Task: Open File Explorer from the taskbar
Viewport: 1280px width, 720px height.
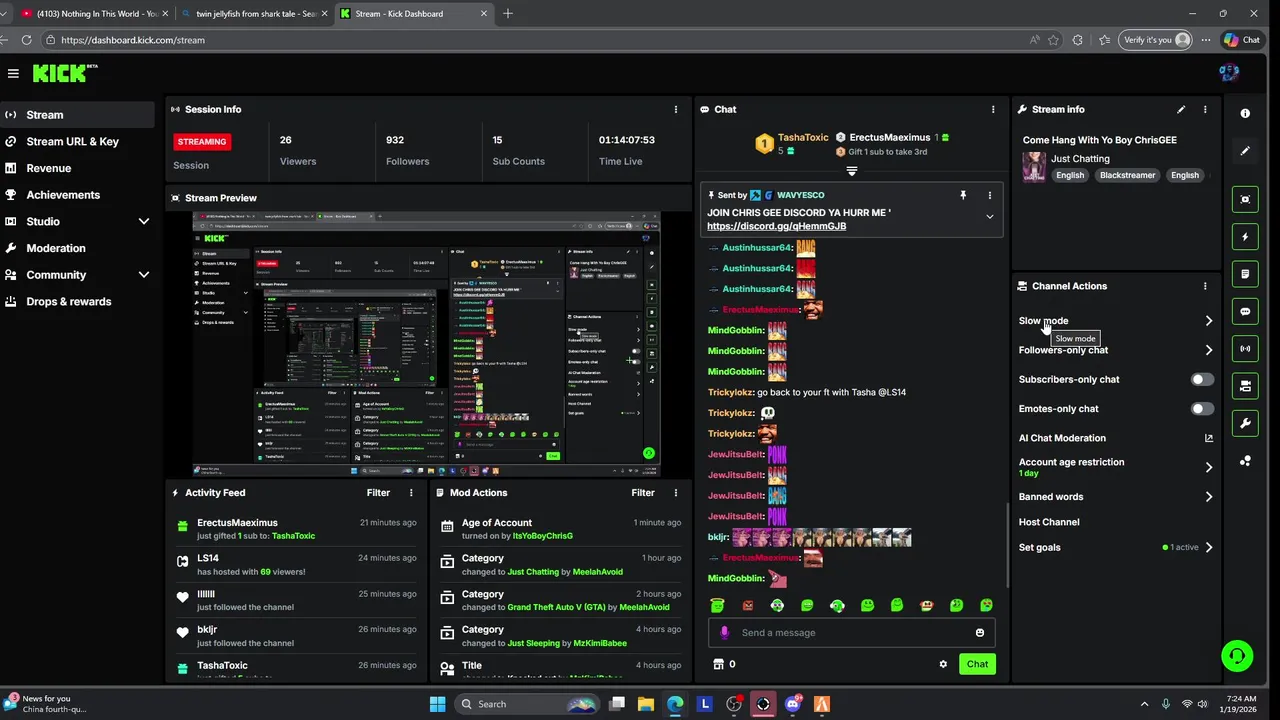Action: coord(646,704)
